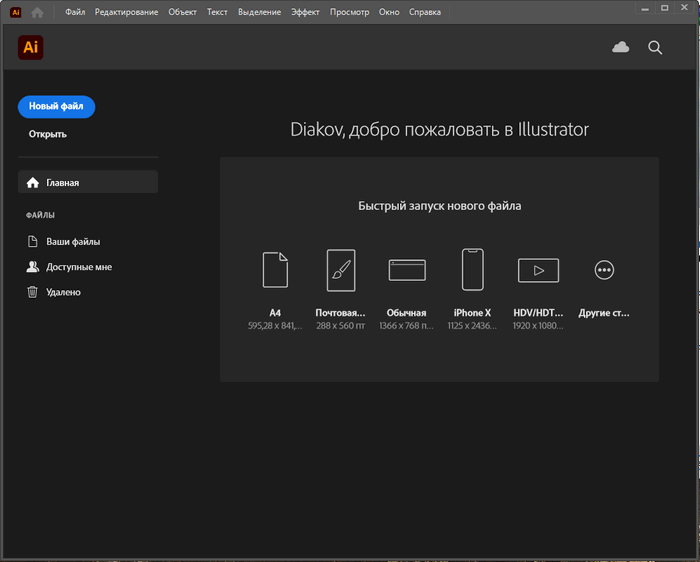Open Доступные мне shared files label

click(x=79, y=267)
